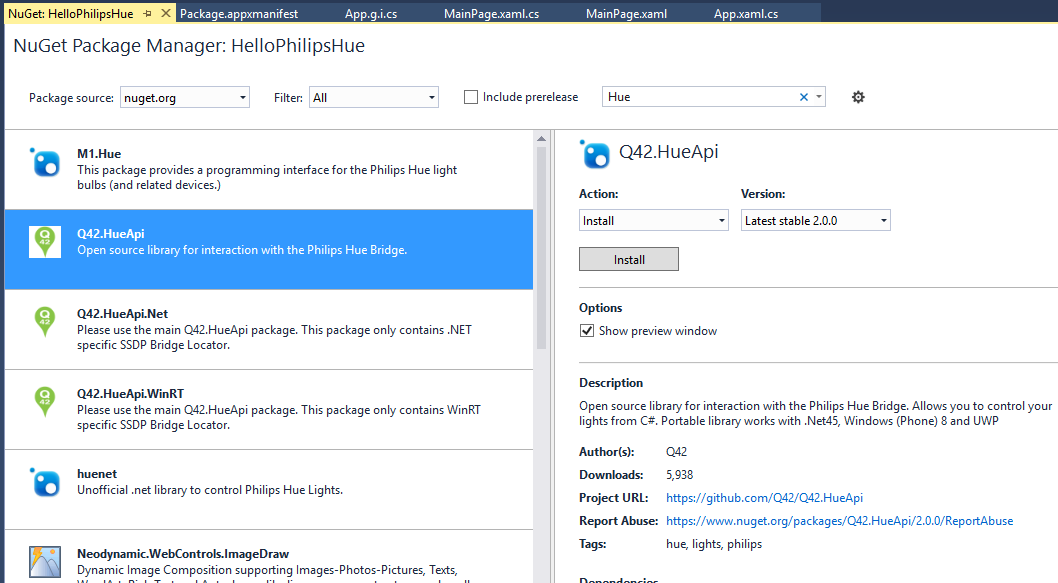Click the huenet description text
This screenshot has width=1058, height=583.
click(x=210, y=490)
